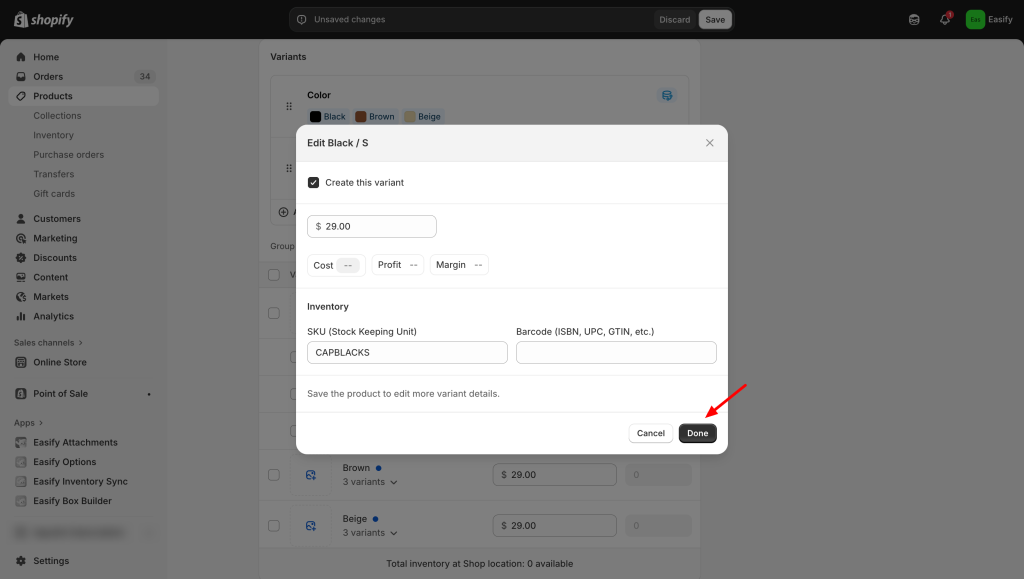Viewport: 1024px width, 579px height.
Task: Click the Done button
Action: [697, 433]
